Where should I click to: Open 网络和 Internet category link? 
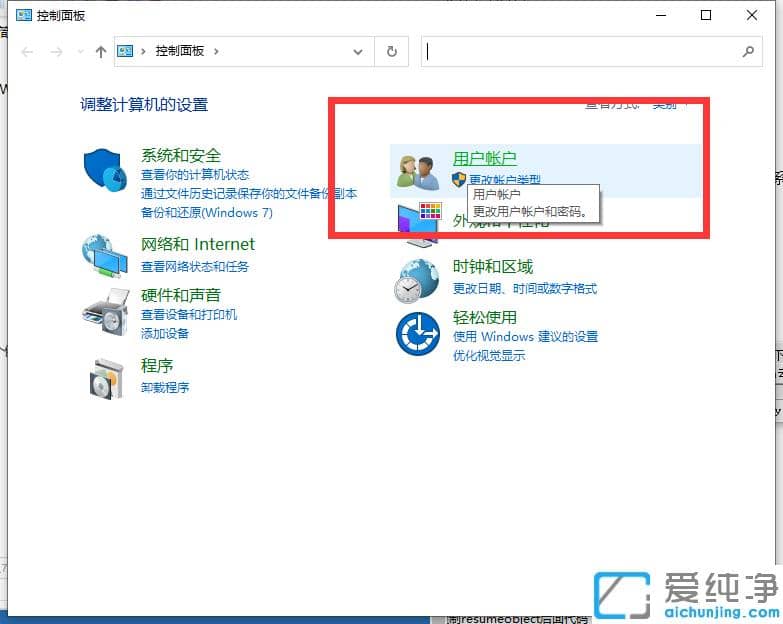[198, 244]
